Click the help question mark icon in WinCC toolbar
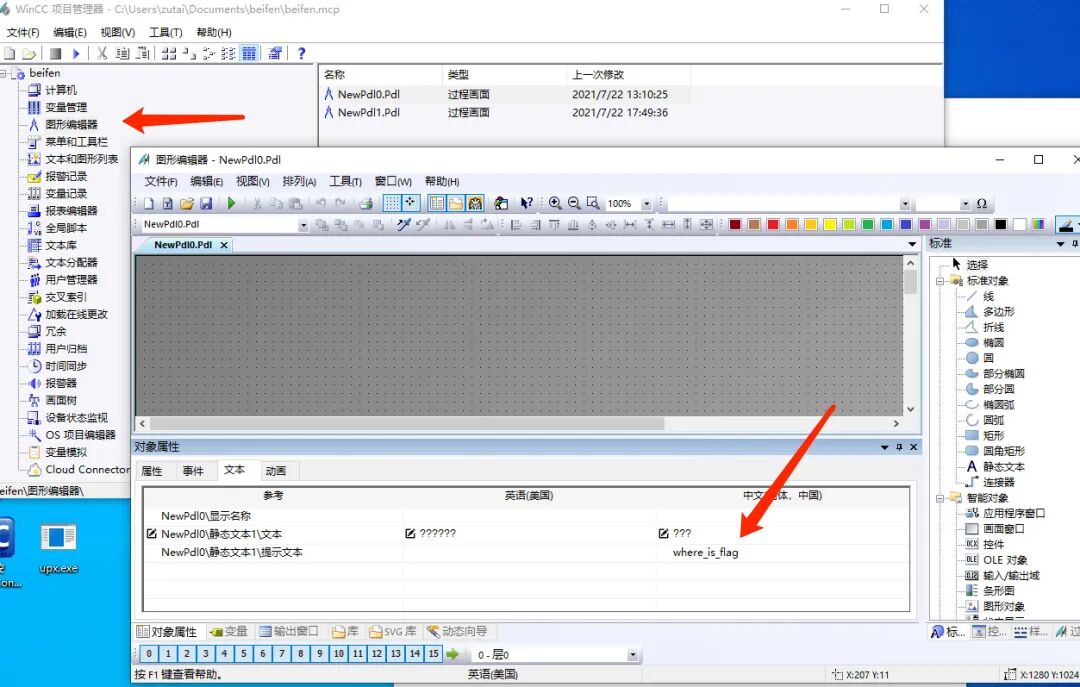Viewport: 1080px width, 687px height. click(x=301, y=53)
